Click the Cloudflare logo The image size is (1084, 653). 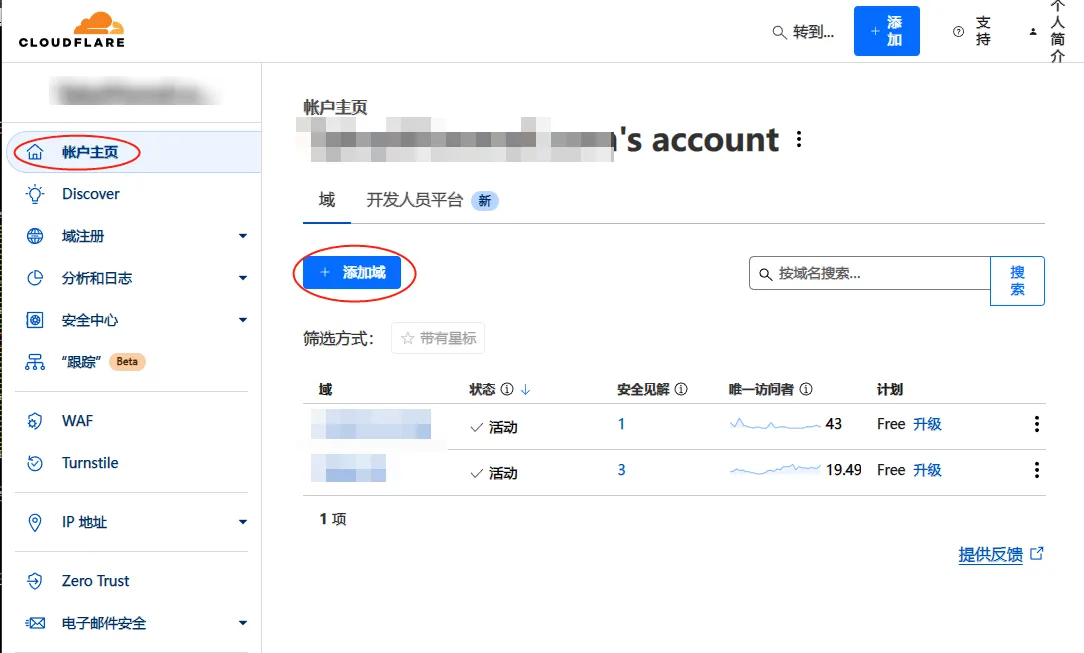(70, 30)
